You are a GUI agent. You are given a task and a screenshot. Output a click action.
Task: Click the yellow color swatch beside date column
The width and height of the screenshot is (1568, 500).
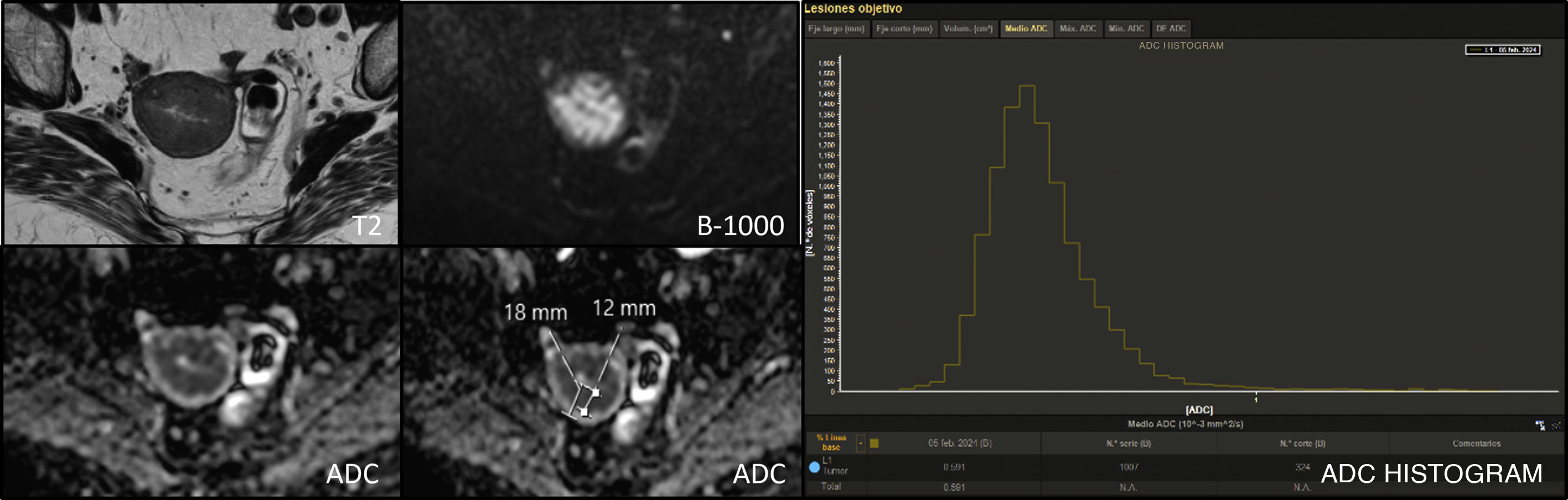pyautogui.click(x=874, y=444)
